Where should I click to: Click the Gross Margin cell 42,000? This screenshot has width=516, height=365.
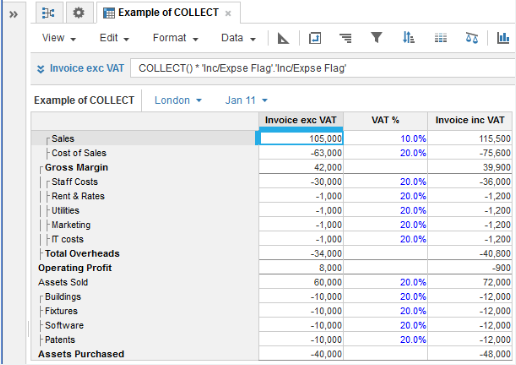[x=301, y=167]
